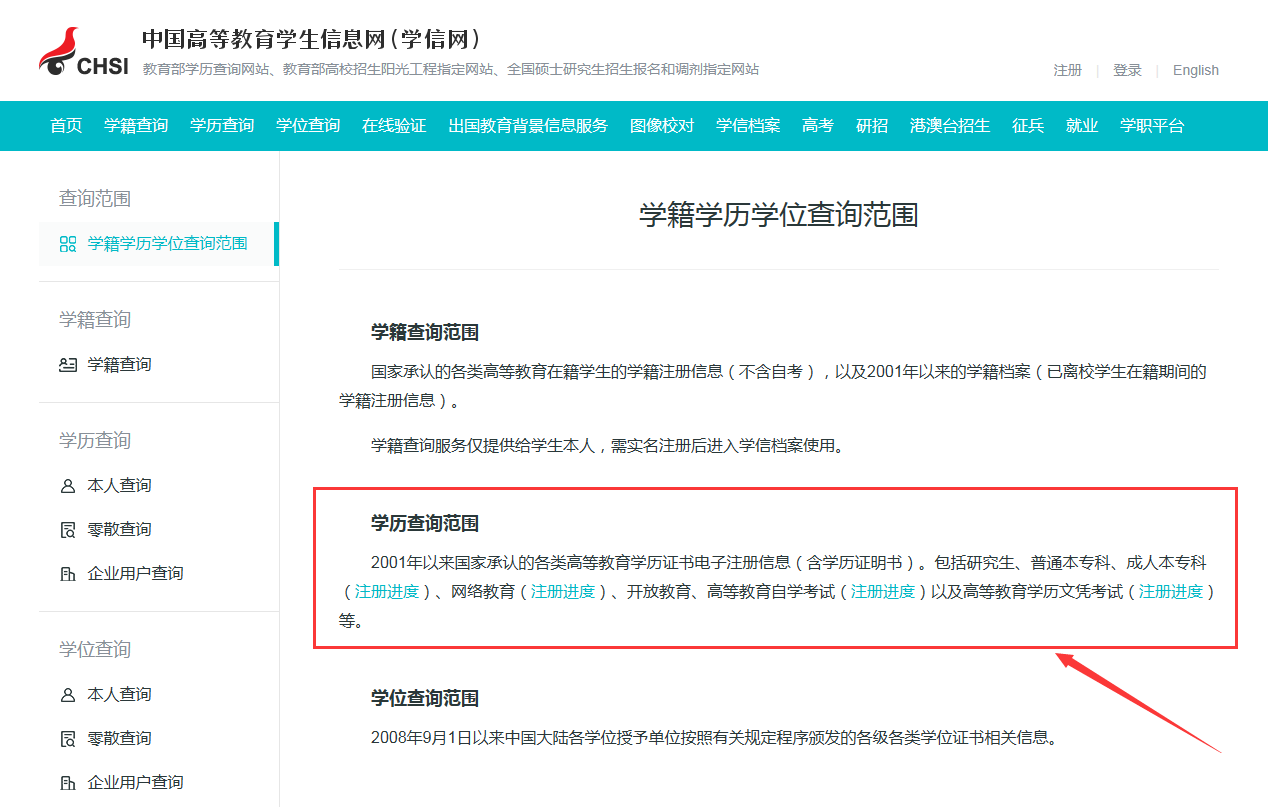This screenshot has height=807, width=1268.
Task: Click person icon under 学位查询 本人查询
Action: pos(68,695)
